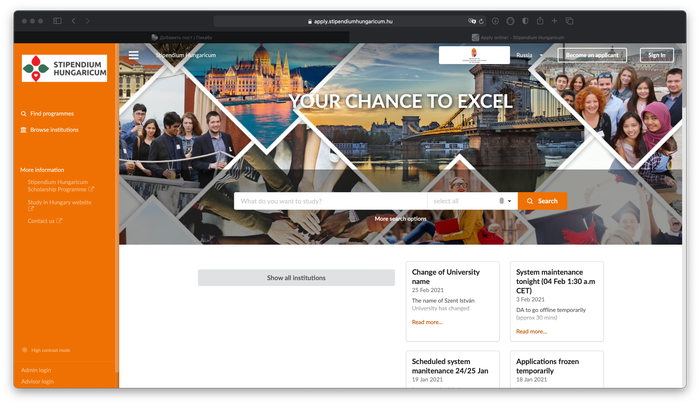The height and width of the screenshot is (405, 700).
Task: Open Stipendium Hungaricum Scholarship Programme link
Action: tap(60, 186)
